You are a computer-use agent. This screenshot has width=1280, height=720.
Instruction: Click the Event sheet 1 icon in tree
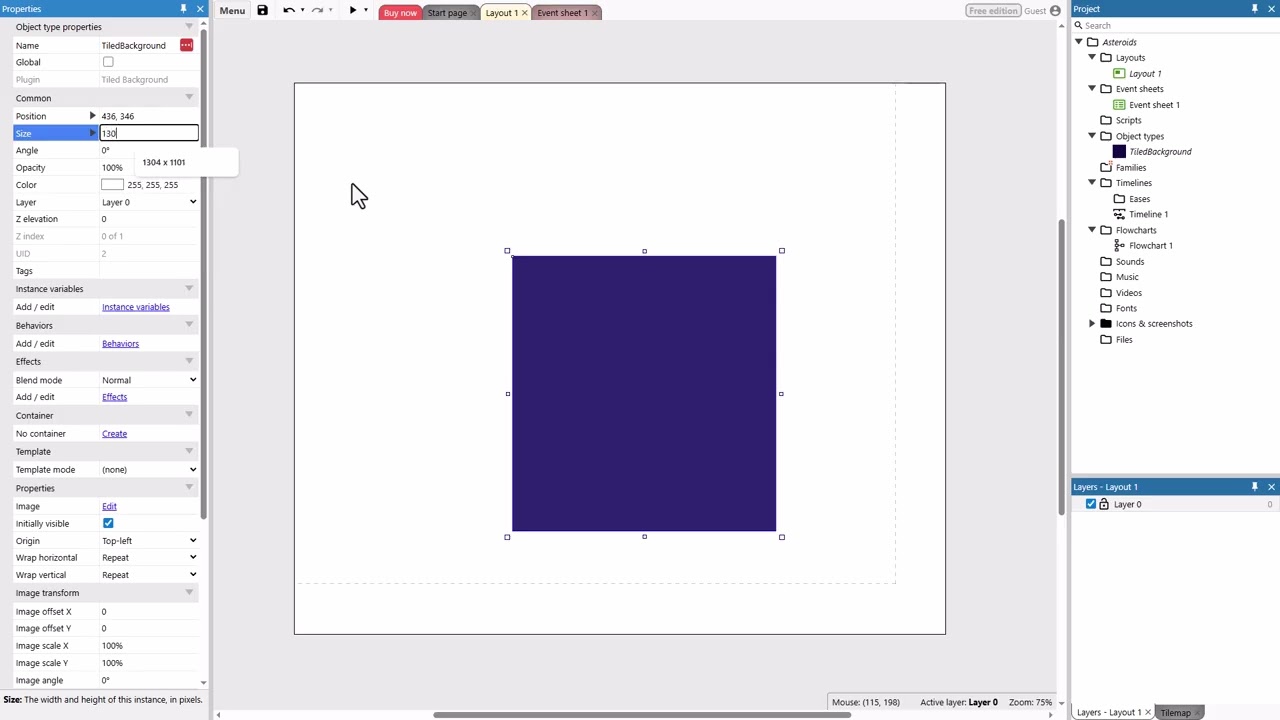(1119, 105)
